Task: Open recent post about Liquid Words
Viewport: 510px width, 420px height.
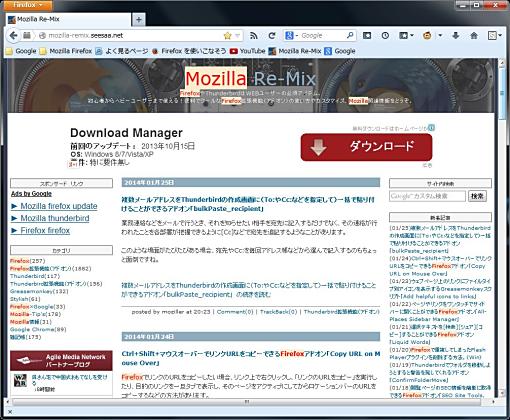Action: tap(436, 334)
